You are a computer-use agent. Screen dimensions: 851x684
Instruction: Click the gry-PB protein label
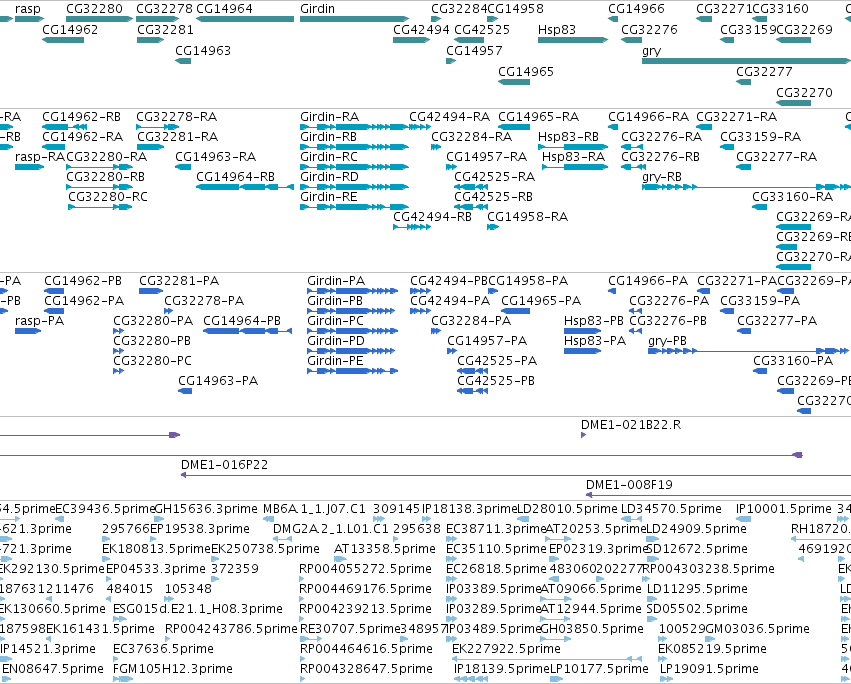coord(668,341)
